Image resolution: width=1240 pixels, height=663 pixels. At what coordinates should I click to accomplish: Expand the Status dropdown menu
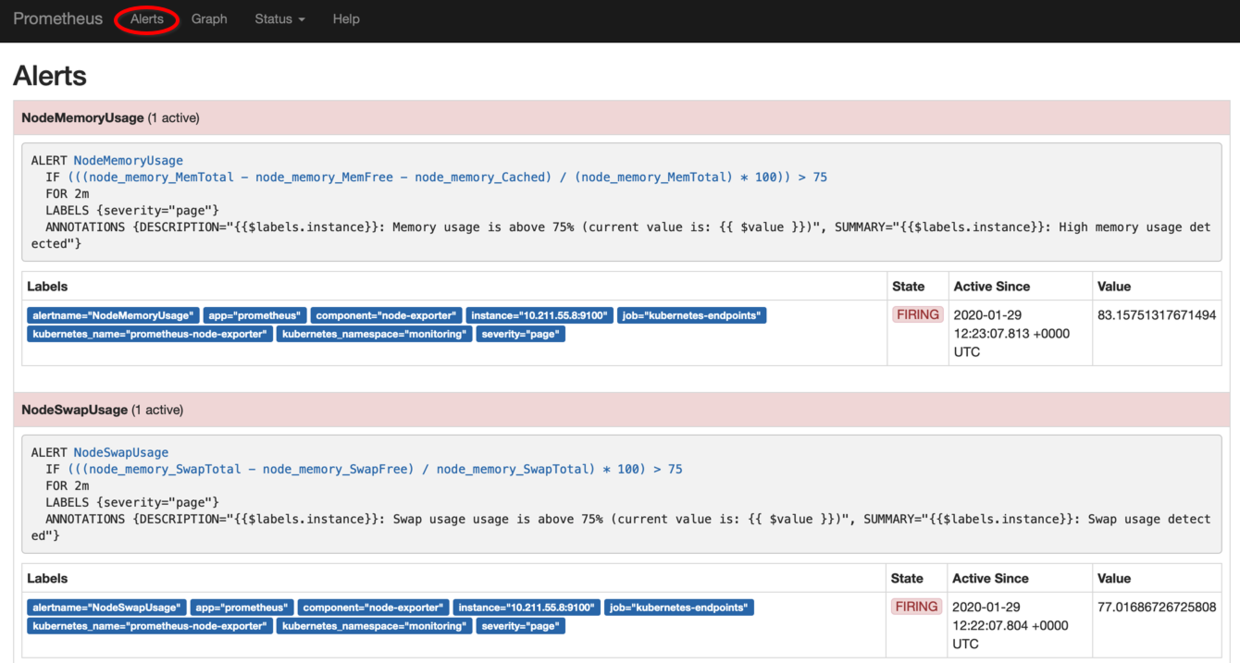(279, 19)
